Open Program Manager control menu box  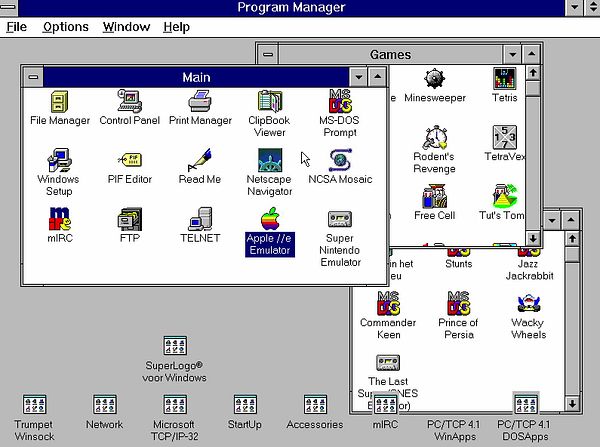click(8, 7)
